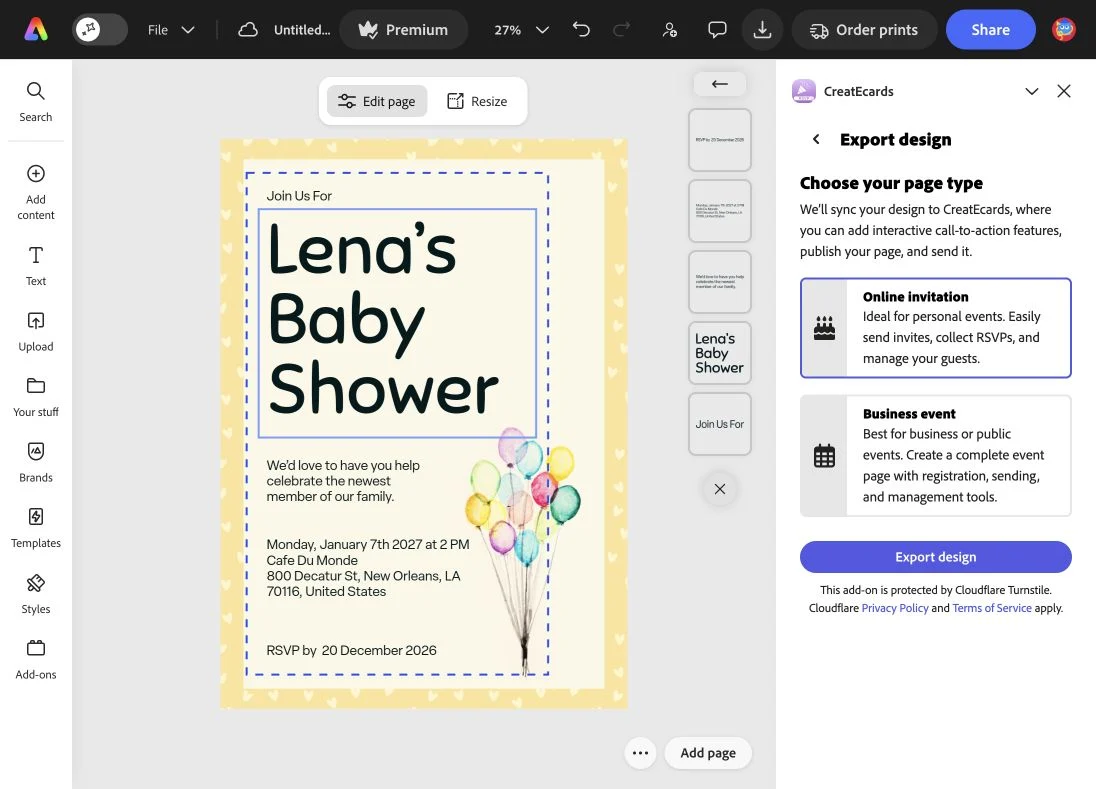Select the Lena's Baby Shower title text
Viewport: 1096px width, 789px height.
pos(397,323)
